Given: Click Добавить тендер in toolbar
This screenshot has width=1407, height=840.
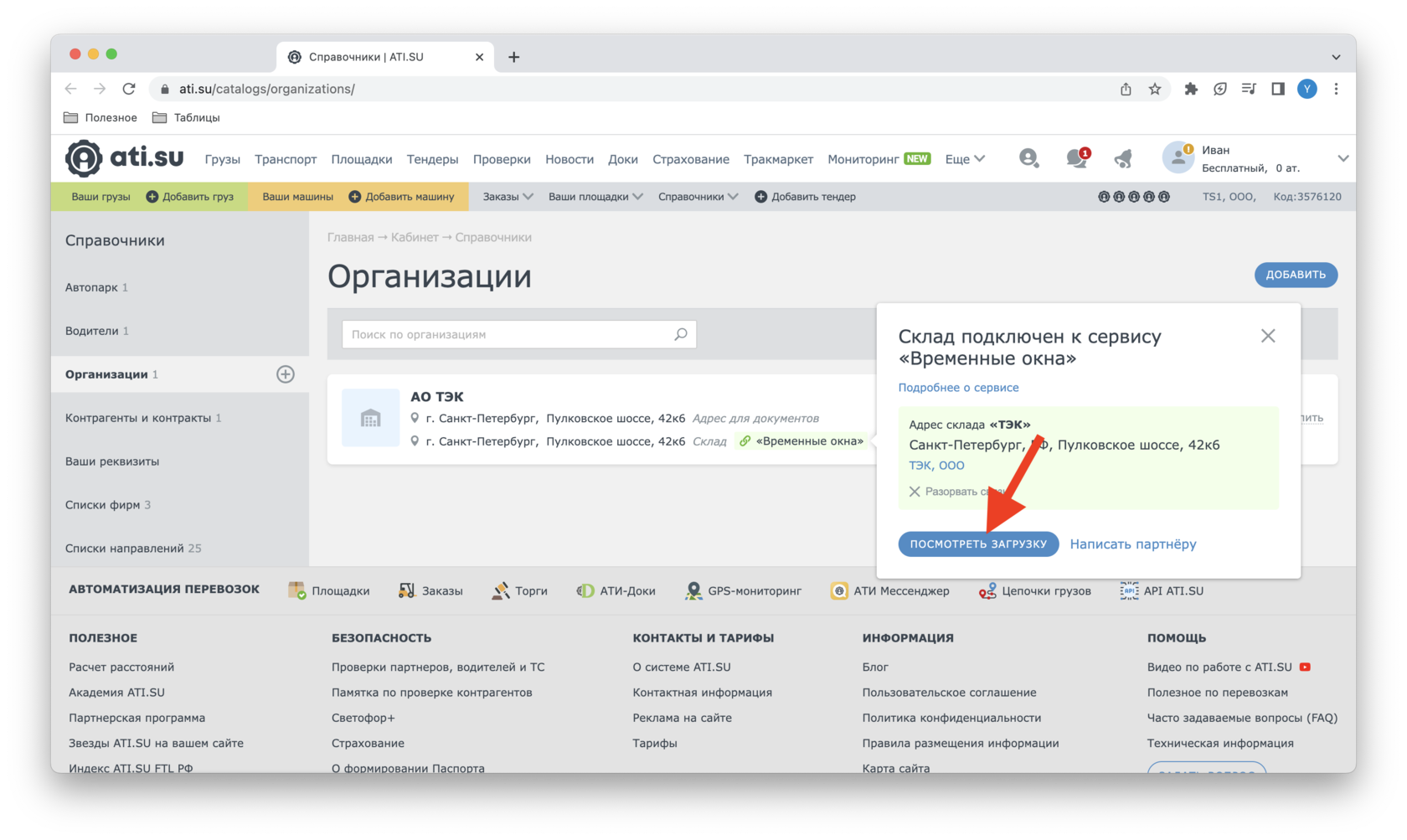Looking at the screenshot, I should [806, 197].
